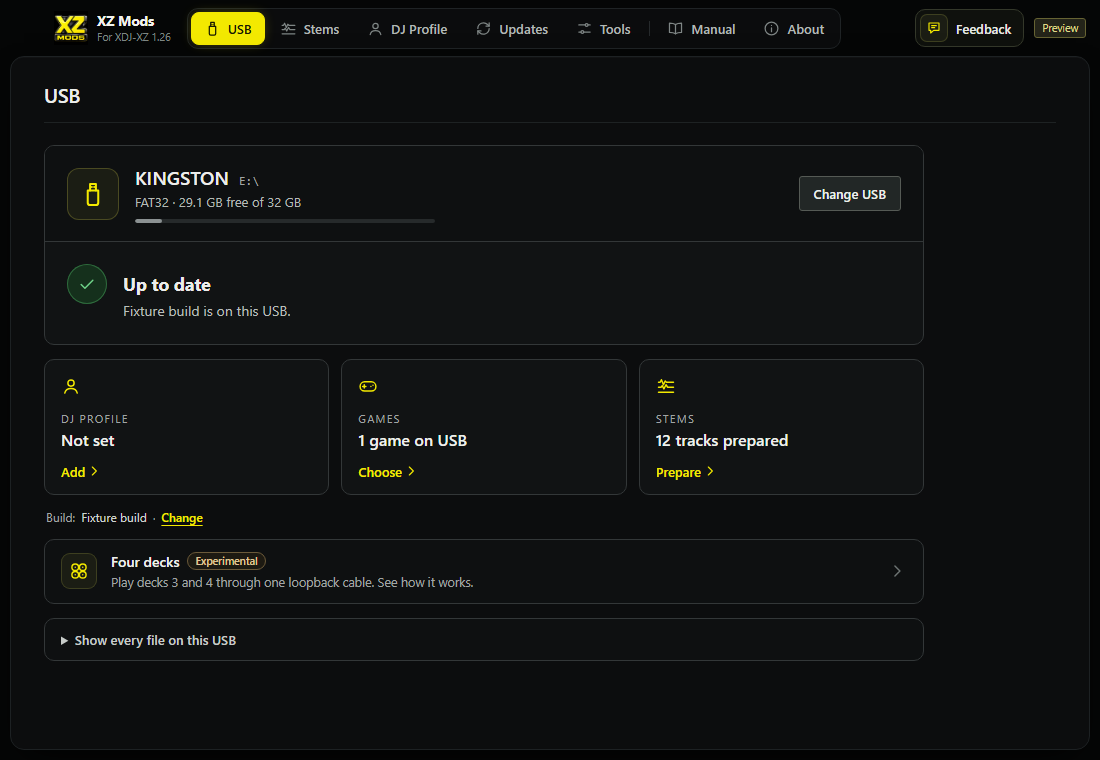The image size is (1100, 760).
Task: Open the Manual page
Action: point(702,29)
